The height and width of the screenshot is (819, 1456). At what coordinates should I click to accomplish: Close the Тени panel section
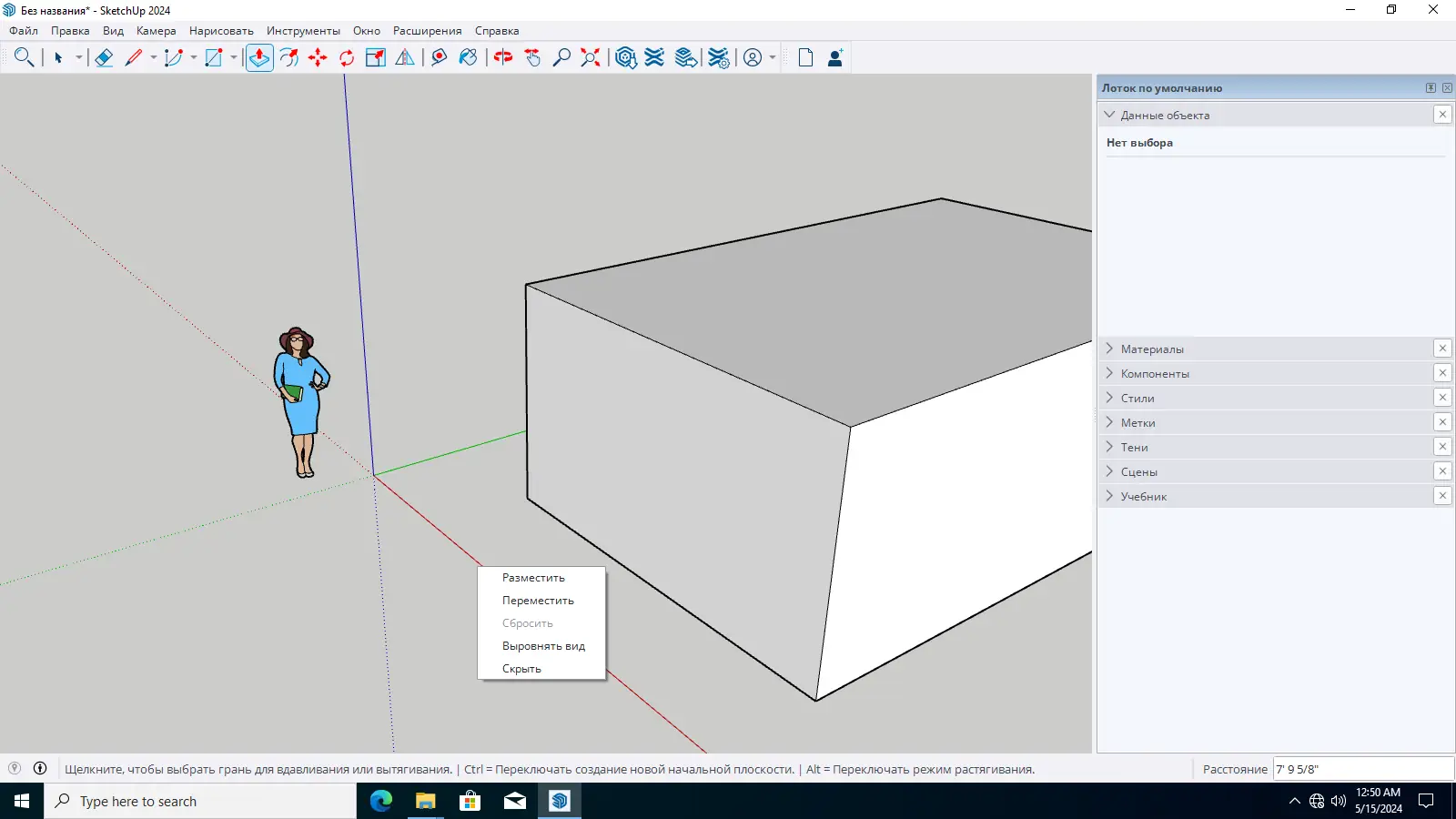1442,447
